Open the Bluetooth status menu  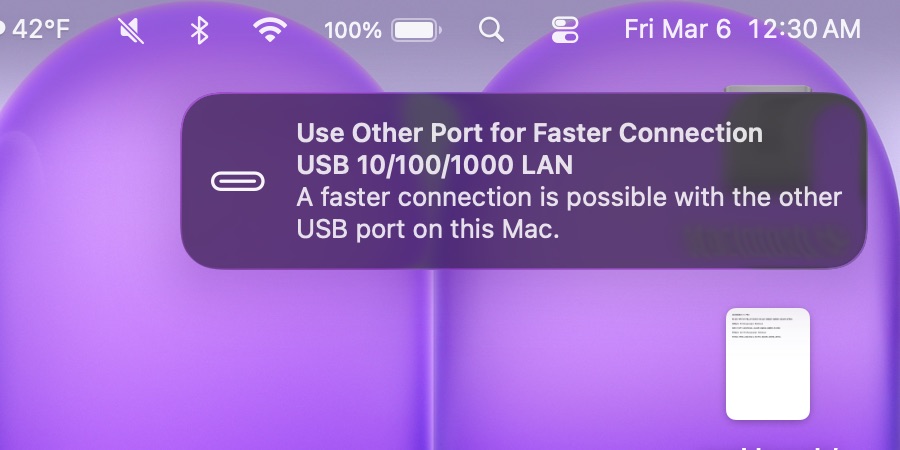(x=199, y=30)
